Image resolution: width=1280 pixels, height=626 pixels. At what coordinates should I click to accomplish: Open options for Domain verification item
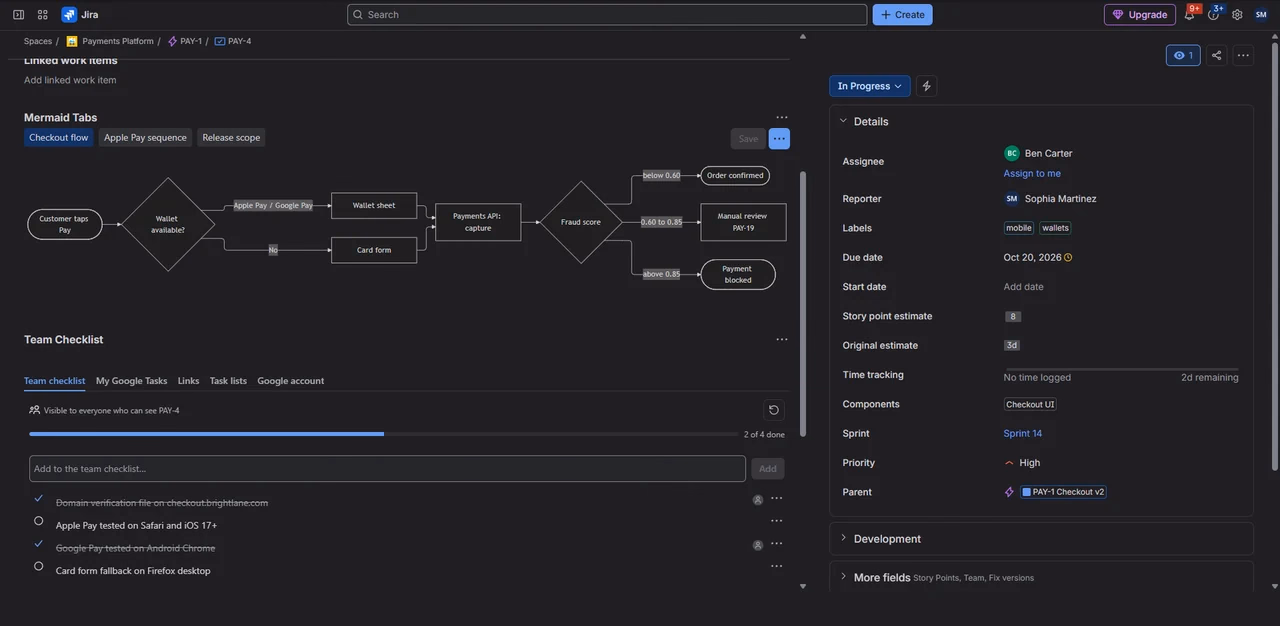click(776, 498)
